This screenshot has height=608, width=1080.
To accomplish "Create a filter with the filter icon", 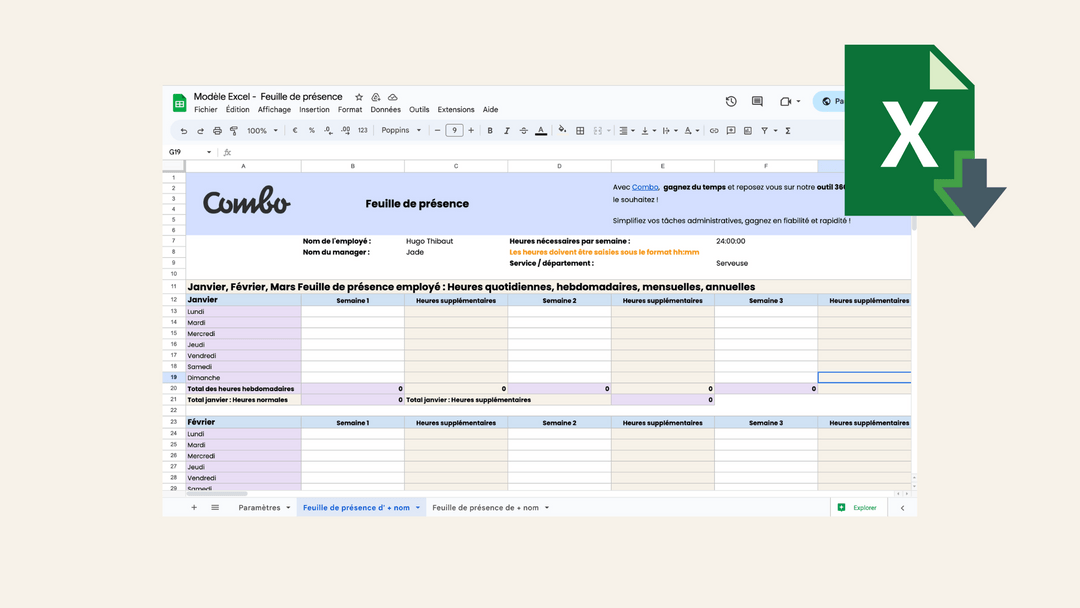I will click(x=763, y=130).
